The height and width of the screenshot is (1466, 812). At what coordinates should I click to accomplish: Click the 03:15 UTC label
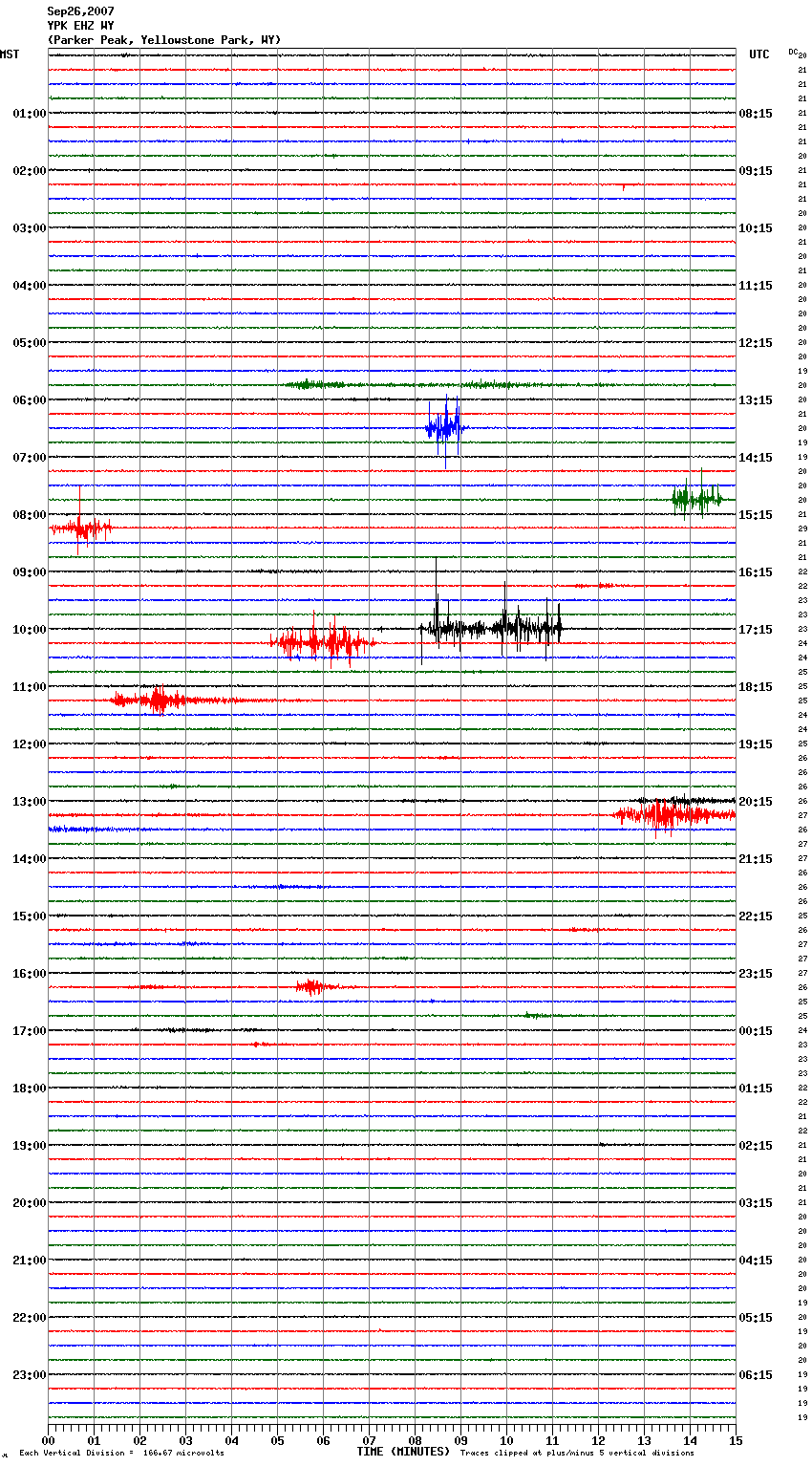pos(756,1203)
